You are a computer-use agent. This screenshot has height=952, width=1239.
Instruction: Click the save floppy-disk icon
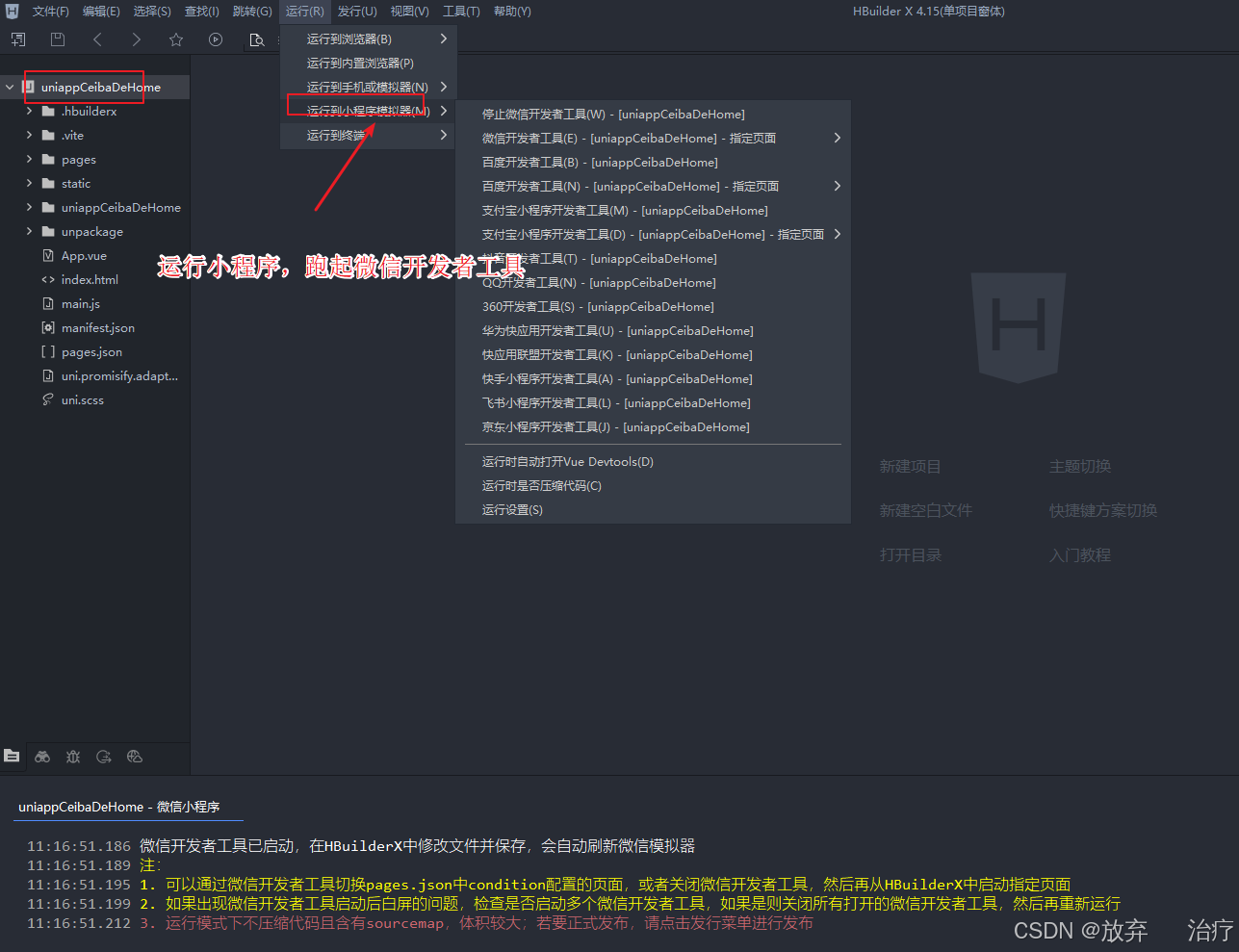coord(58,39)
